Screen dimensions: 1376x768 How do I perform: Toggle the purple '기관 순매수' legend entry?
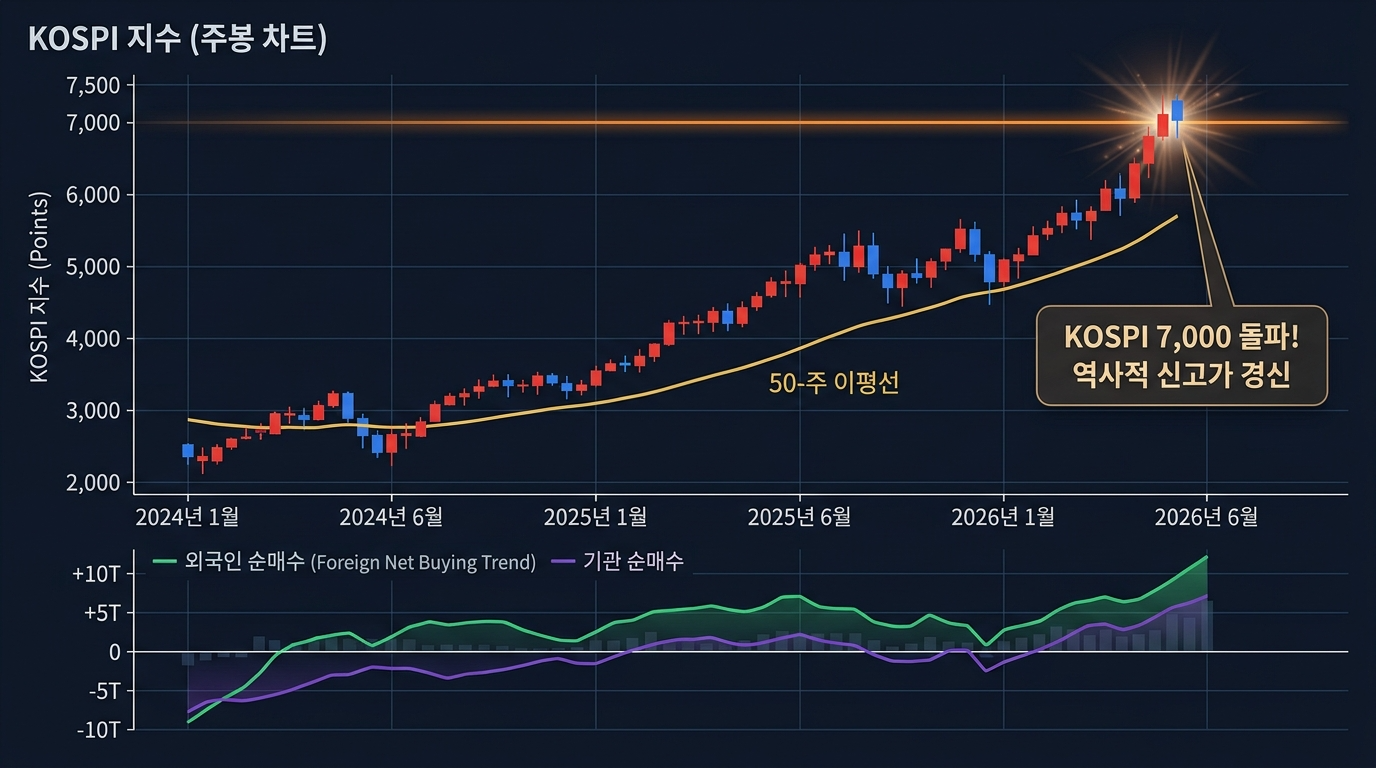point(617,562)
